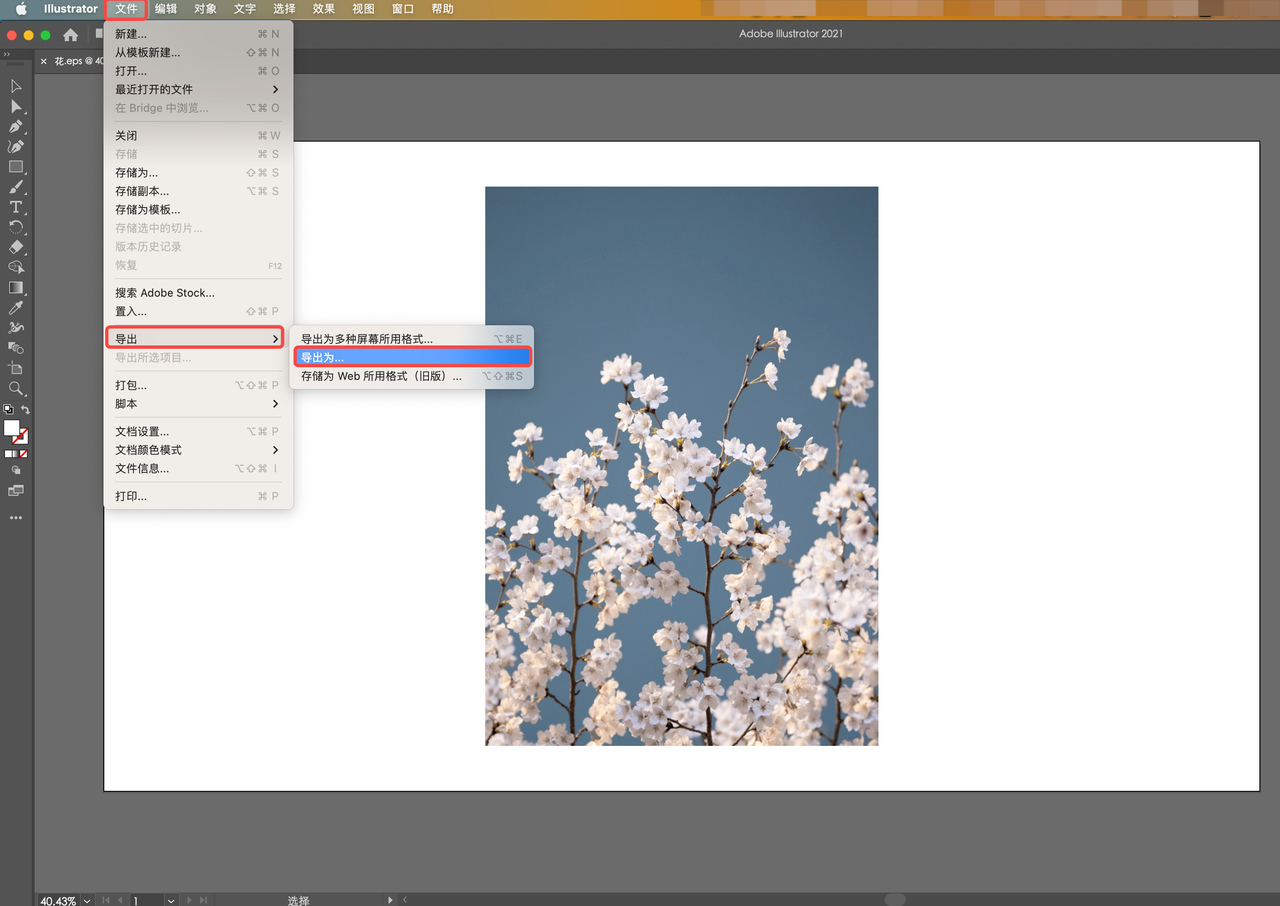
Task: Select the Zoom magnifier tool
Action: (x=16, y=388)
